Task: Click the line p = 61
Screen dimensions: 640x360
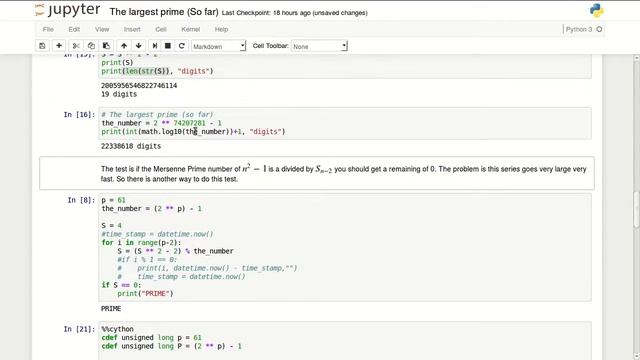Action: tap(113, 200)
